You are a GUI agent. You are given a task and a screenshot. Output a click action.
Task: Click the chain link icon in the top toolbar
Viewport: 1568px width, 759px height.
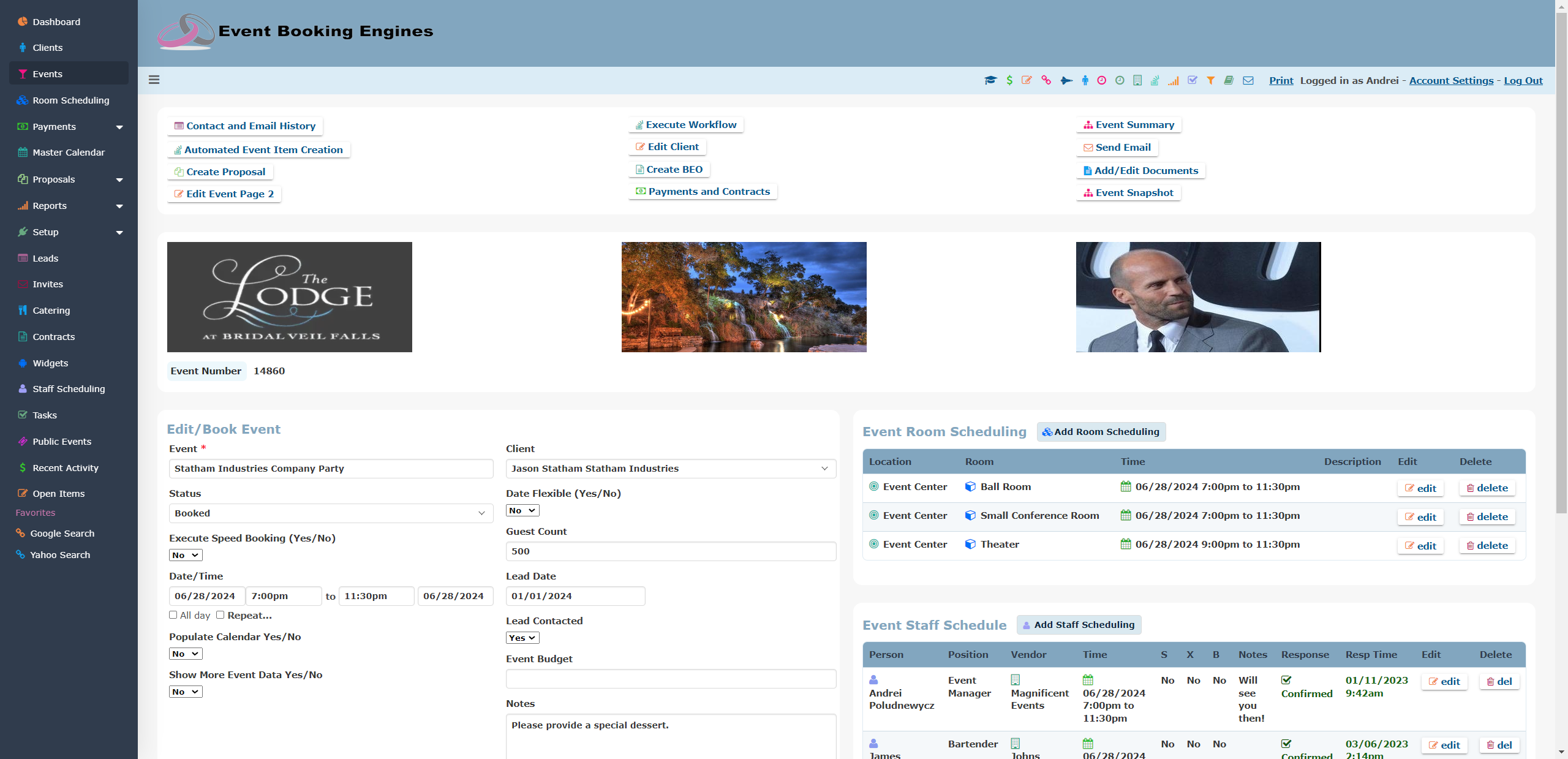click(x=1046, y=80)
